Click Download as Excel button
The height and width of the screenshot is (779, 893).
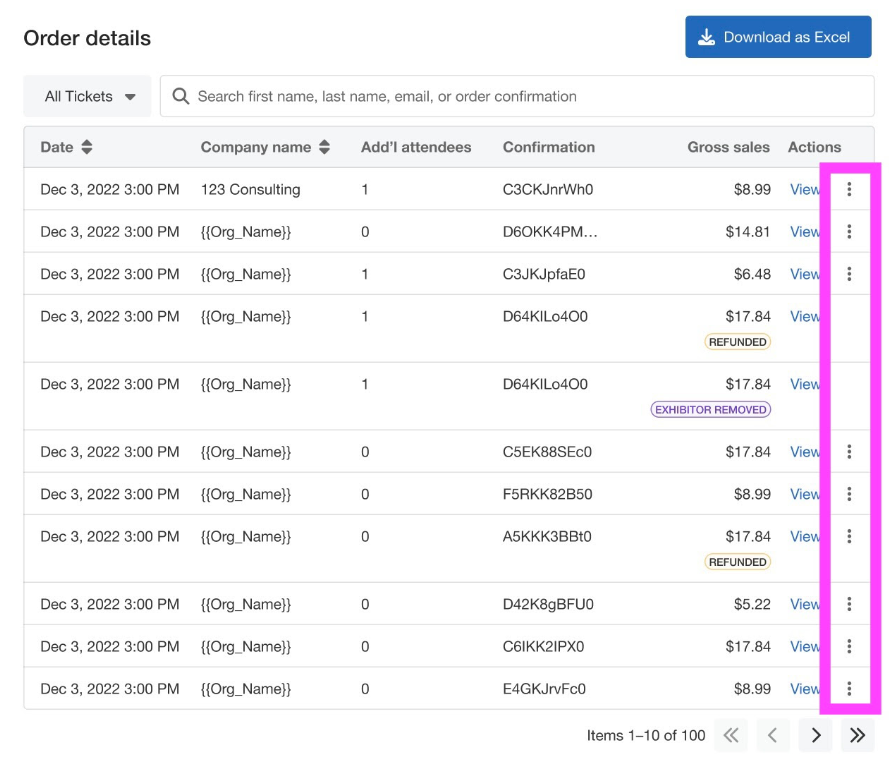point(778,37)
